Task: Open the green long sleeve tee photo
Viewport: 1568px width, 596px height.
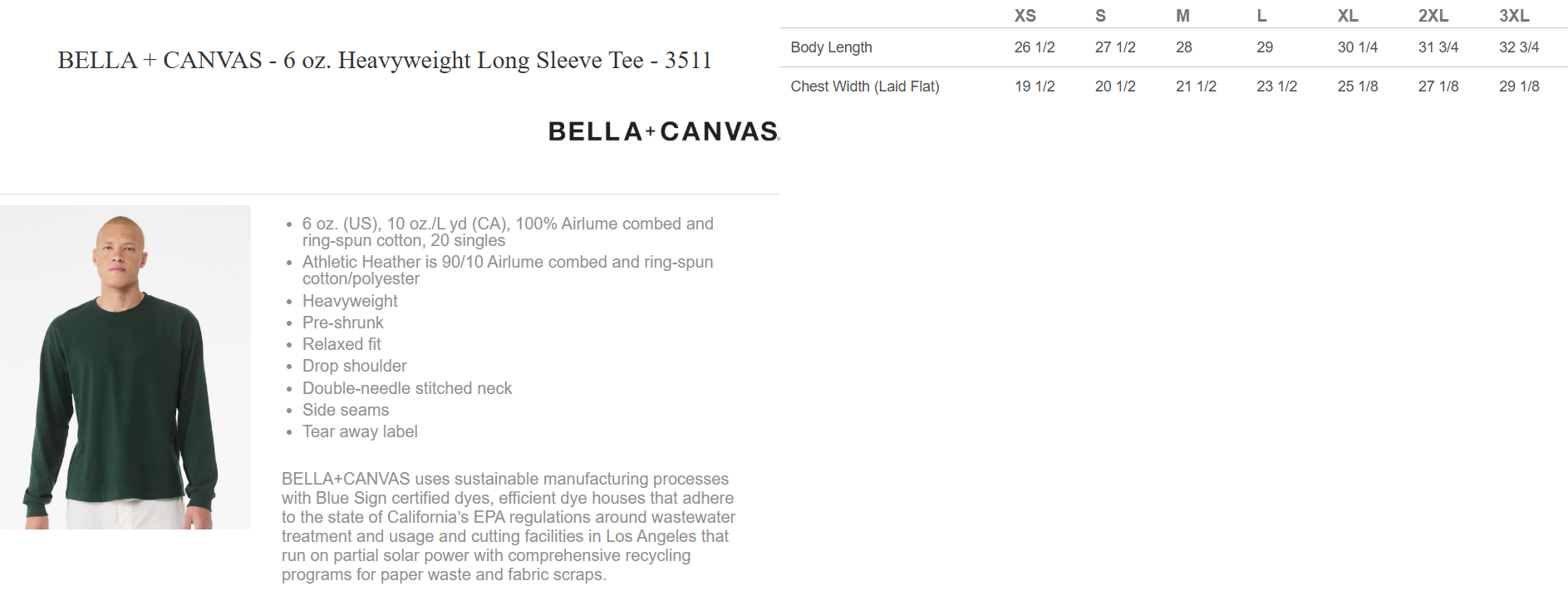Action: tap(125, 367)
